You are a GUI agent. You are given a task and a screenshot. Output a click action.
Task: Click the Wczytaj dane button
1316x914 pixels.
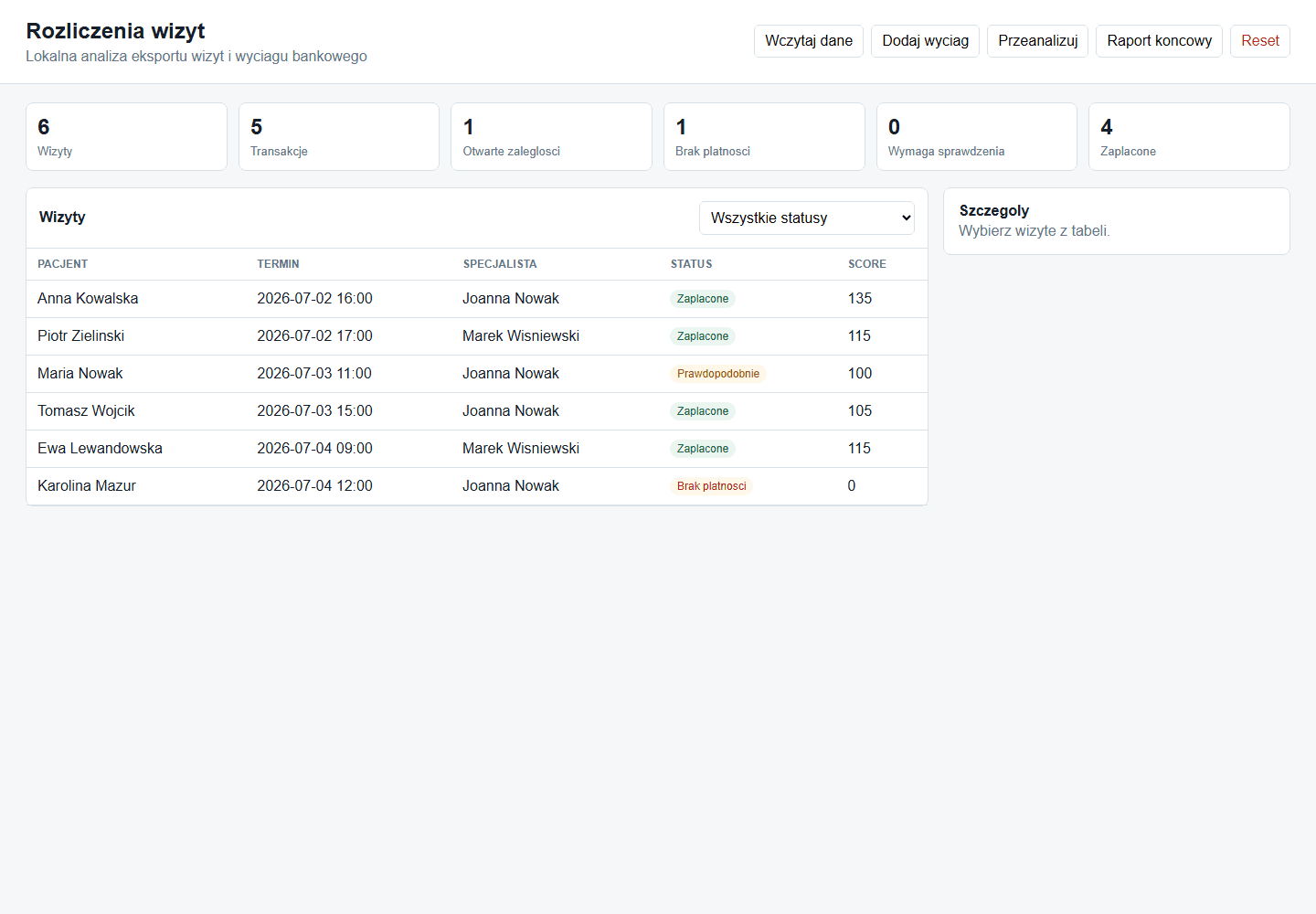click(x=808, y=41)
